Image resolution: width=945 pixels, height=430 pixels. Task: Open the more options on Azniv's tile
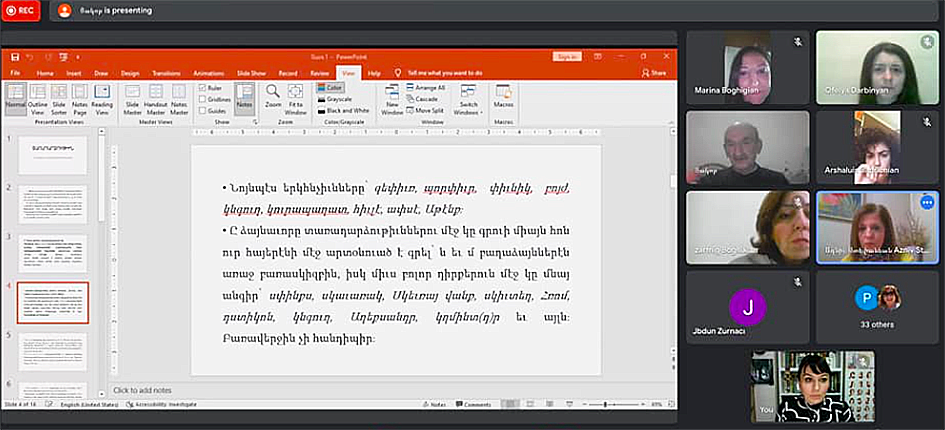(926, 202)
